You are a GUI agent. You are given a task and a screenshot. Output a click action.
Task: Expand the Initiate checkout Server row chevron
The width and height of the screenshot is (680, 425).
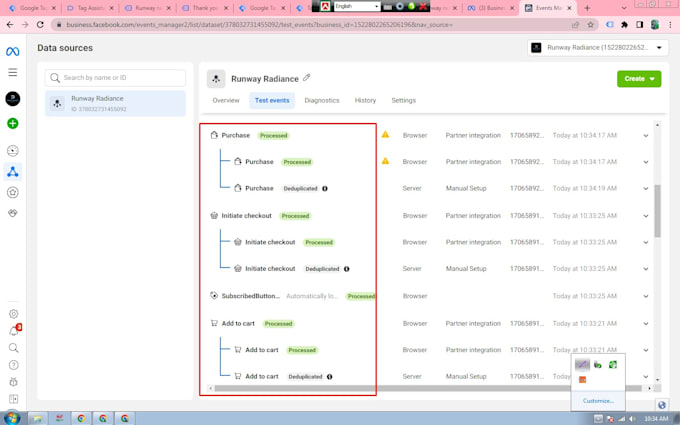click(x=645, y=269)
